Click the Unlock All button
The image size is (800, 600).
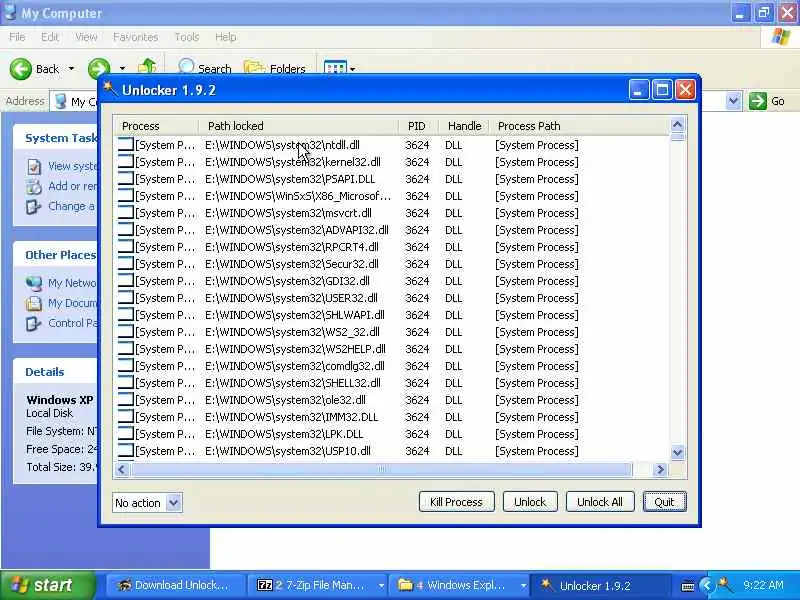[x=600, y=502]
